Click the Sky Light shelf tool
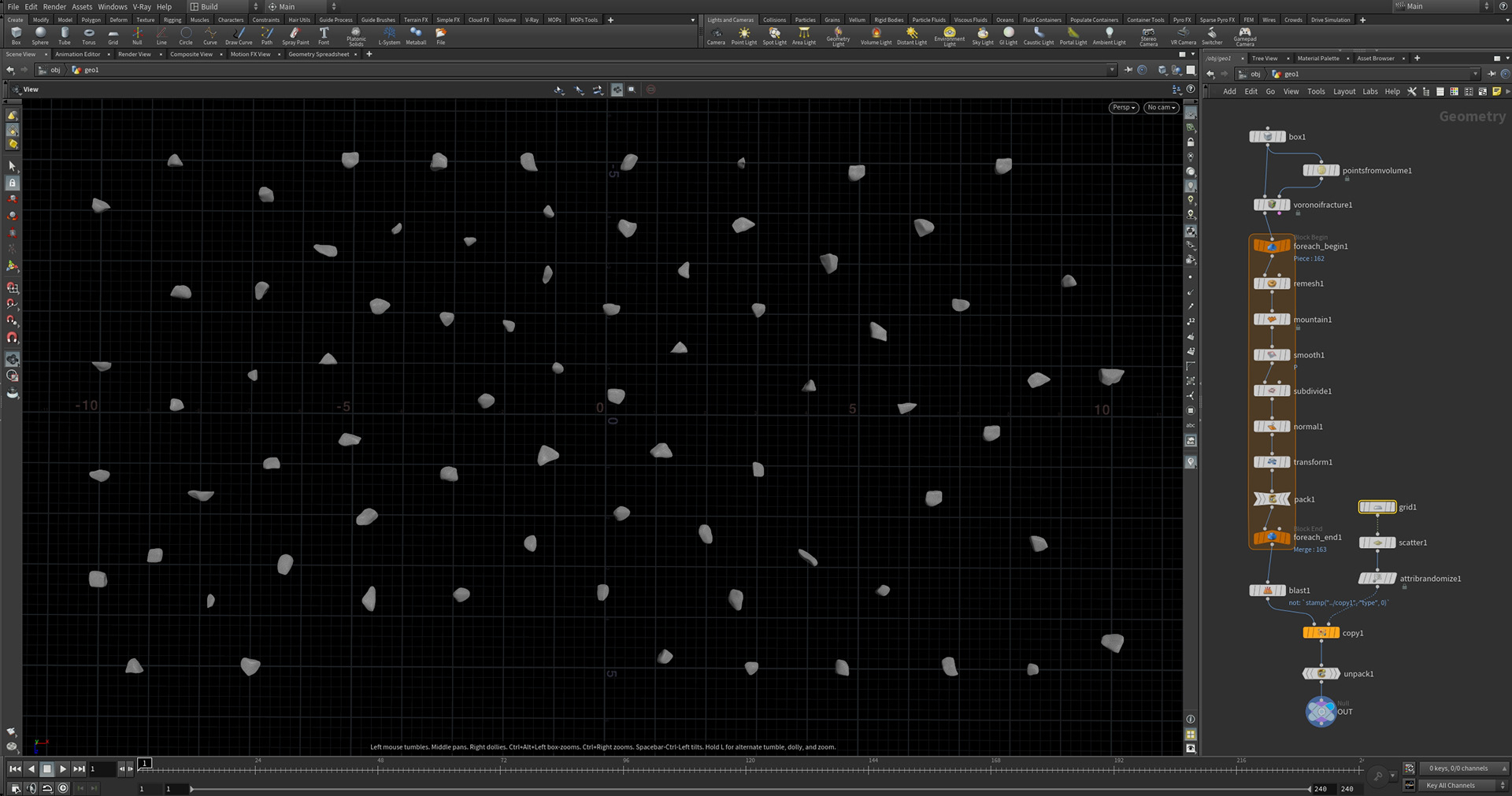Screen dimensions: 1512x796 tap(983, 36)
